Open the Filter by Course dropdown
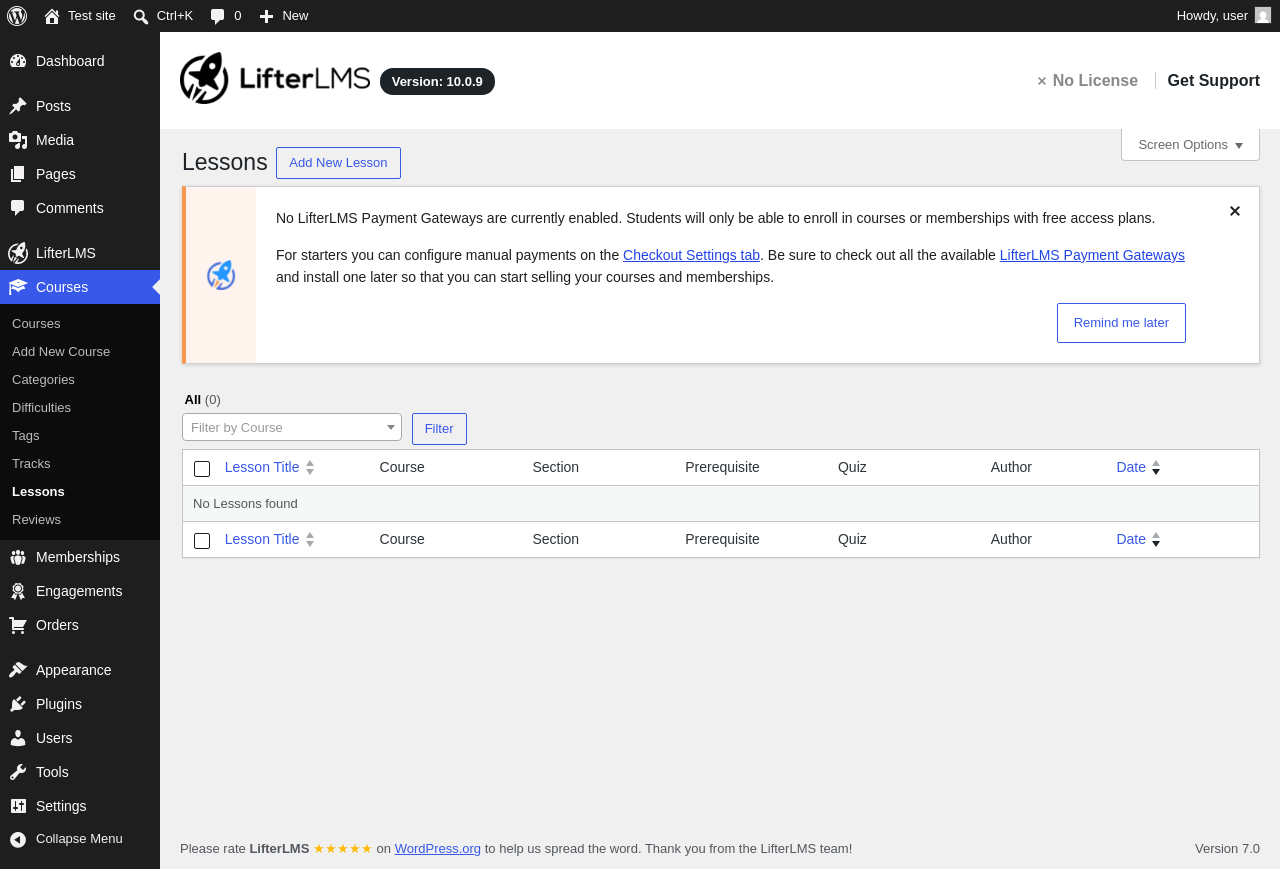 point(292,427)
